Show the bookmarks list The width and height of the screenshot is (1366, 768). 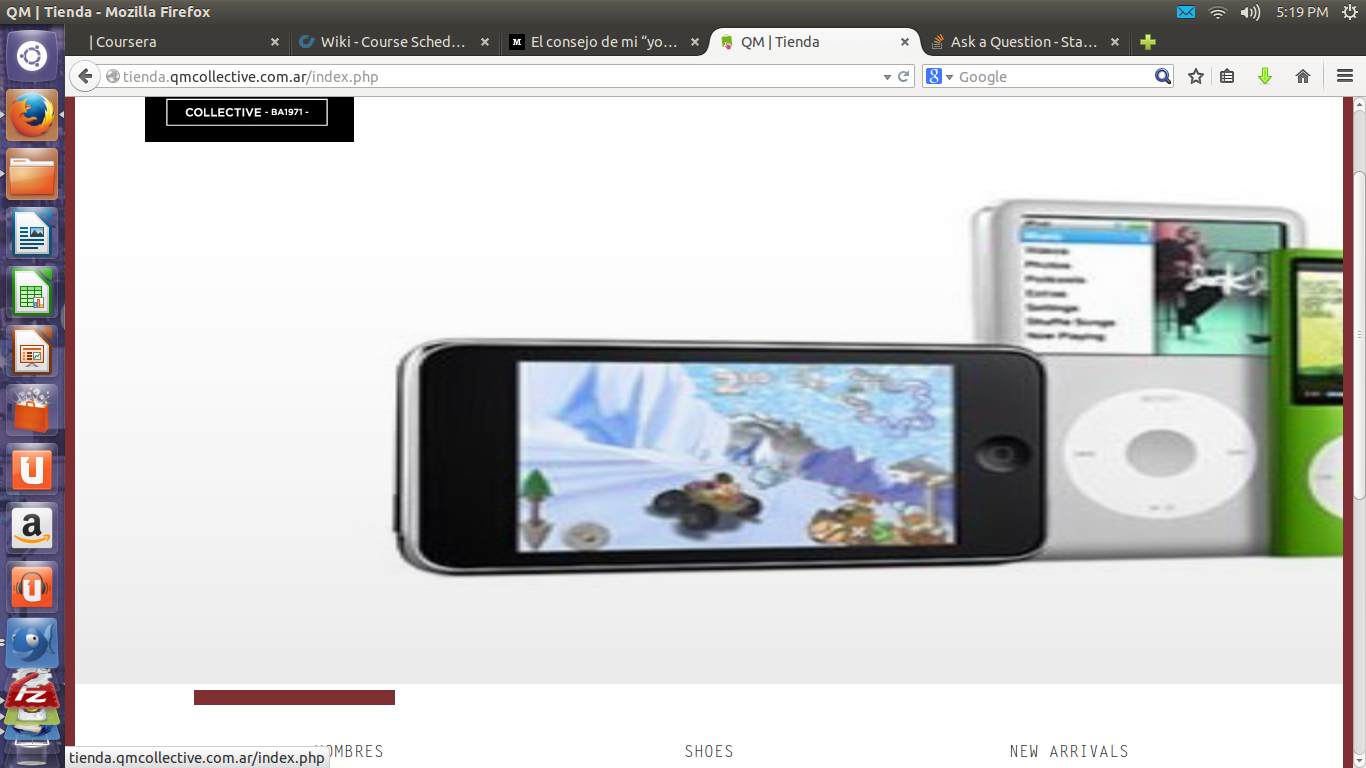1227,76
